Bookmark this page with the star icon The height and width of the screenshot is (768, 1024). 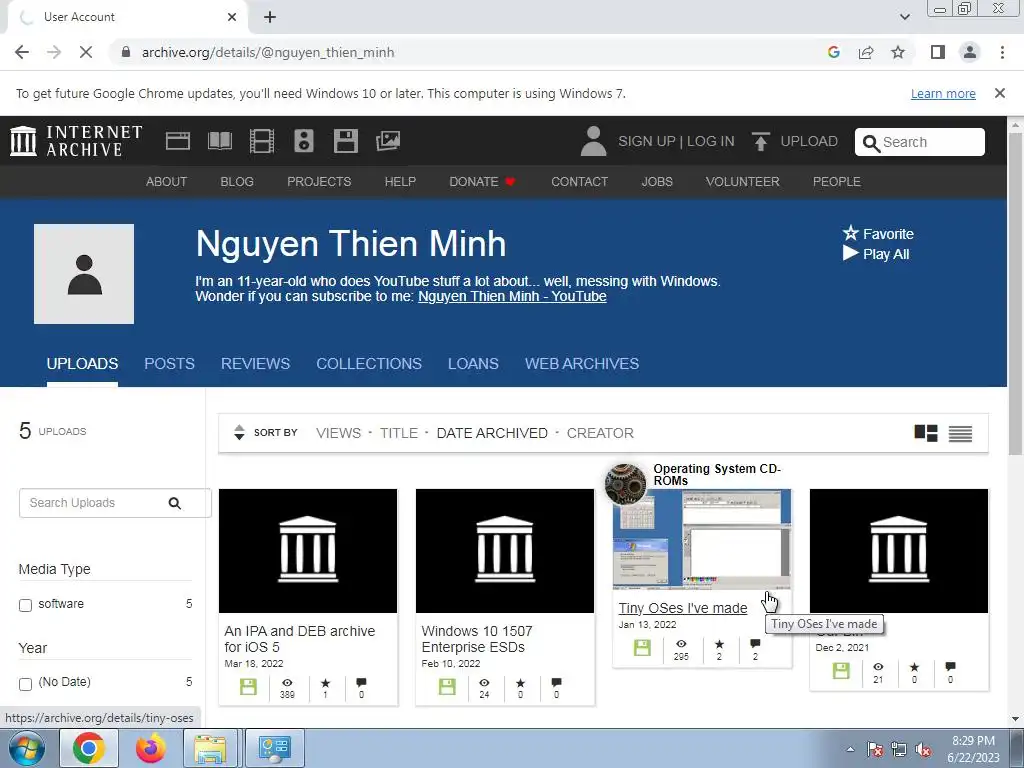(898, 52)
